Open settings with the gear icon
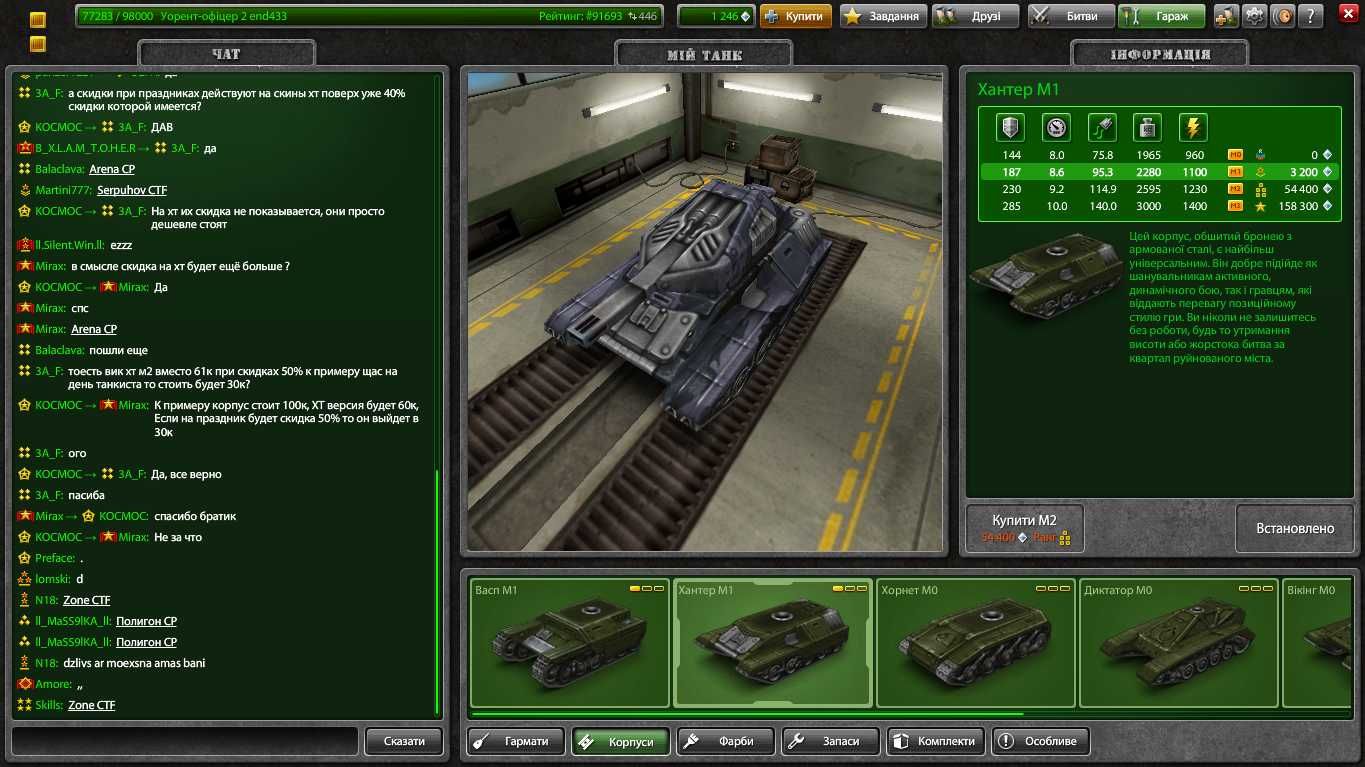 [1254, 16]
